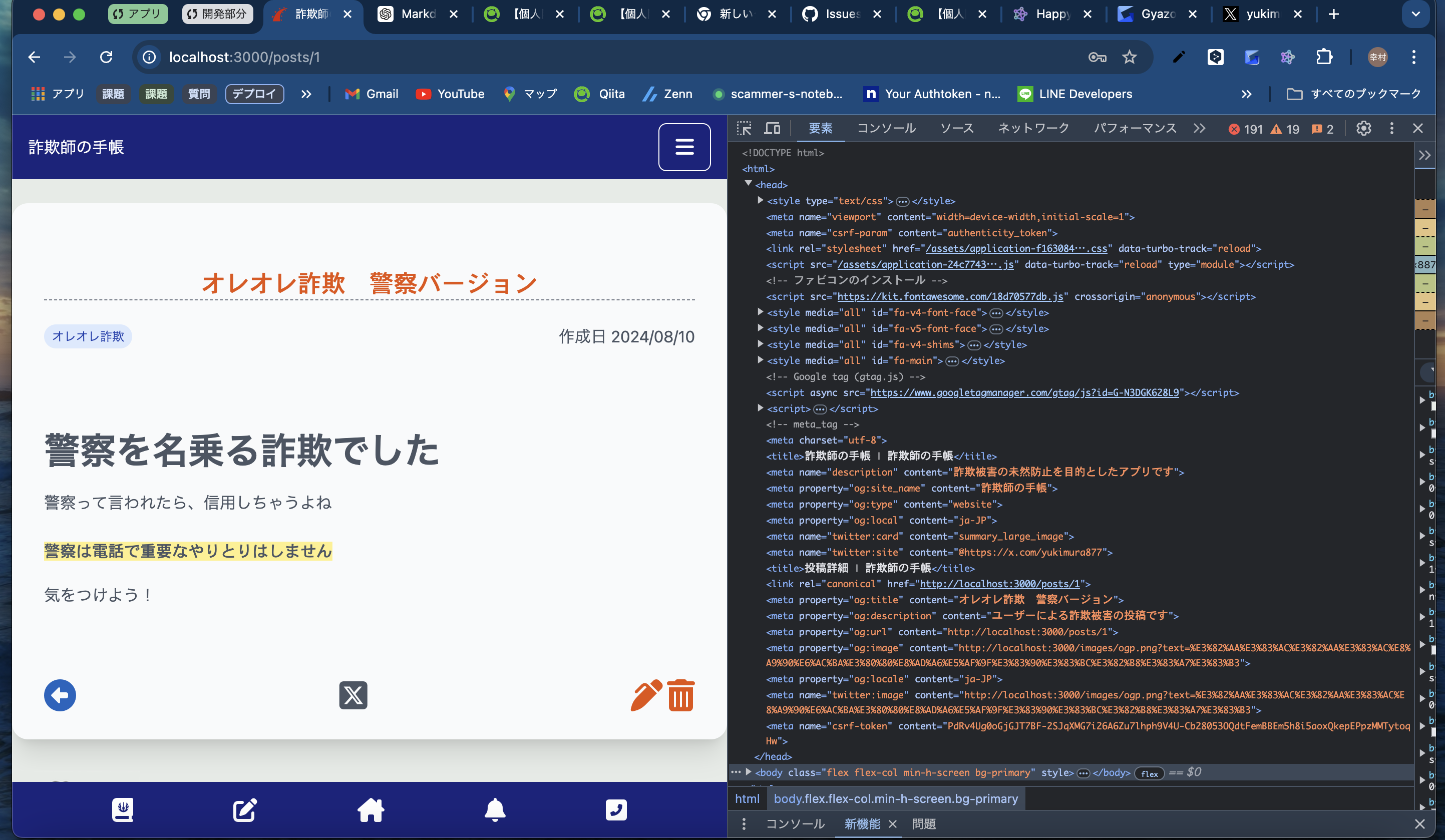Expand the fa-v4-shims style node

(x=761, y=344)
